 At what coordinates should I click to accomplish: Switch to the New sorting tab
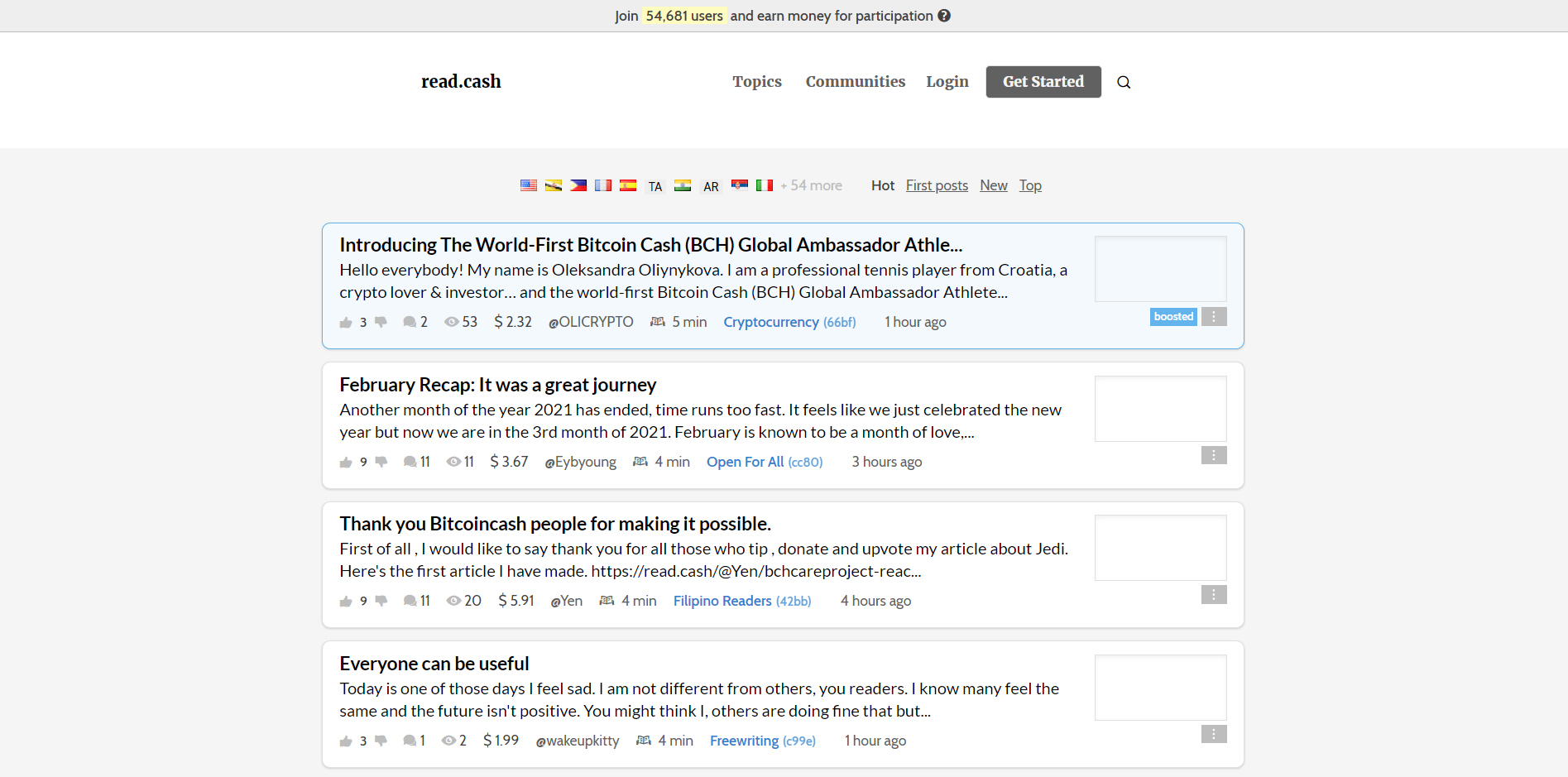click(994, 185)
